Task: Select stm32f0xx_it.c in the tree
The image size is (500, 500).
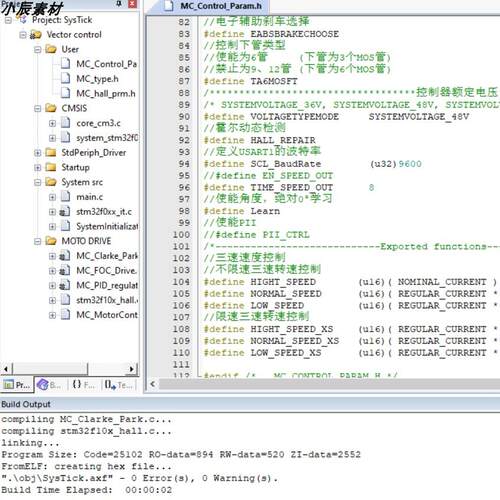Action: 104,211
